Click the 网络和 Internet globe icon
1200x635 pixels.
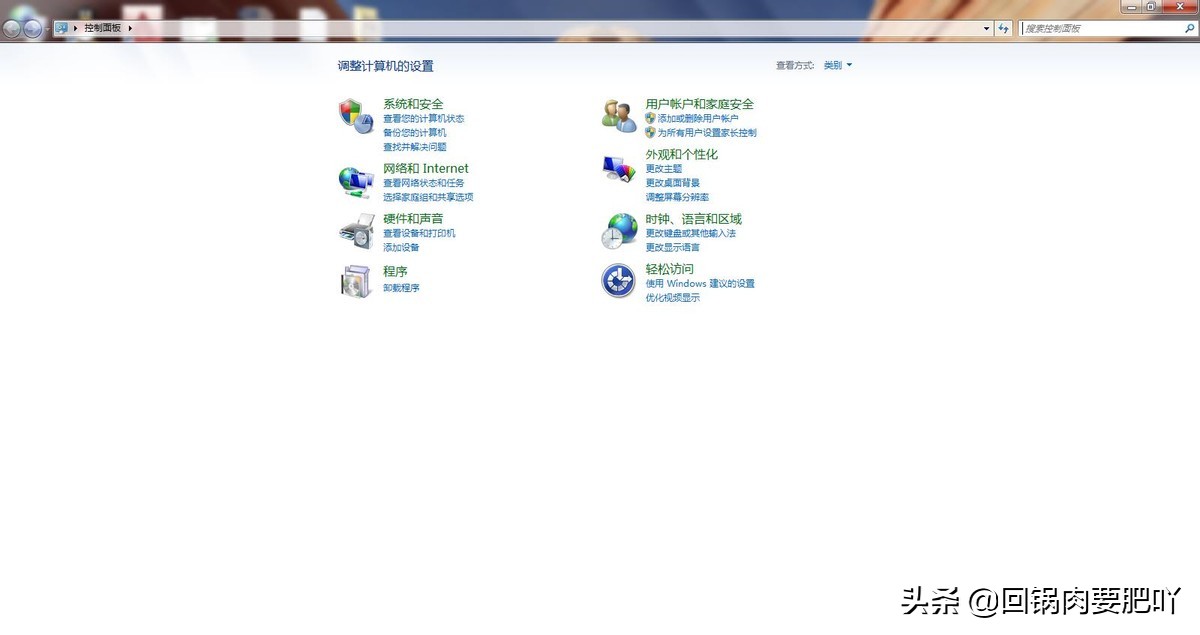(357, 180)
